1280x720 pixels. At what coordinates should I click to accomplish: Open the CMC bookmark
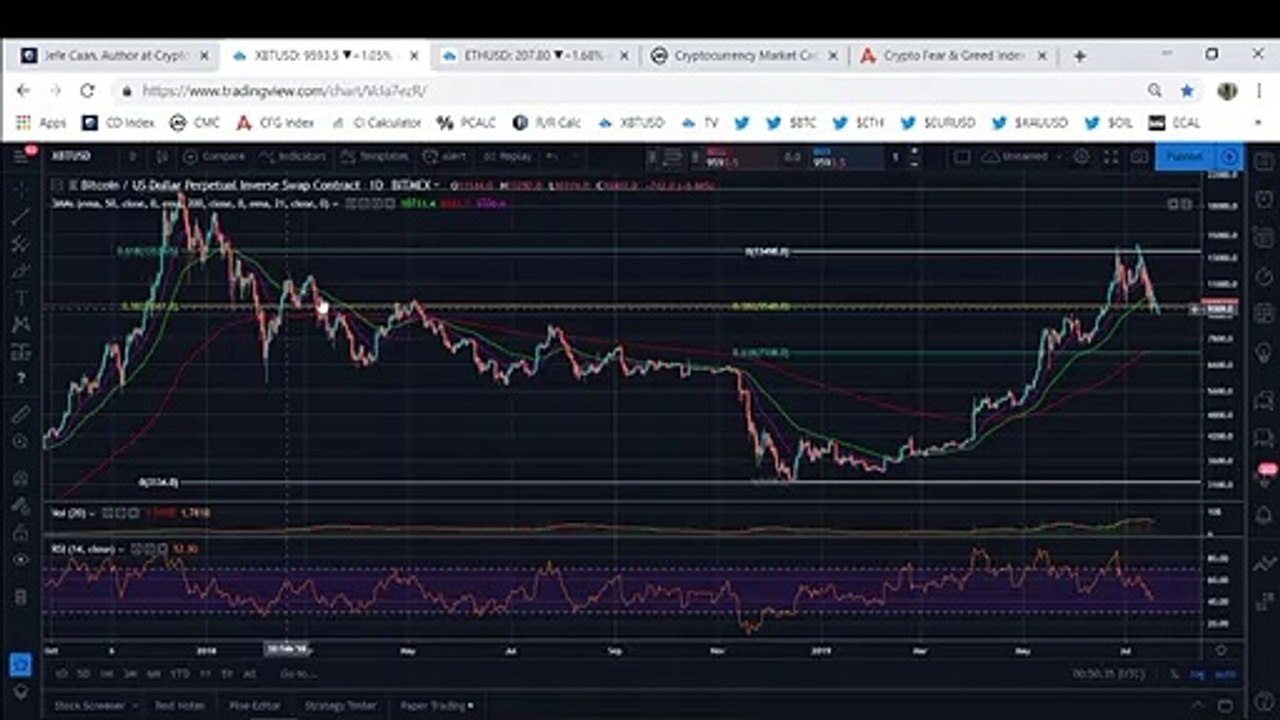point(195,123)
